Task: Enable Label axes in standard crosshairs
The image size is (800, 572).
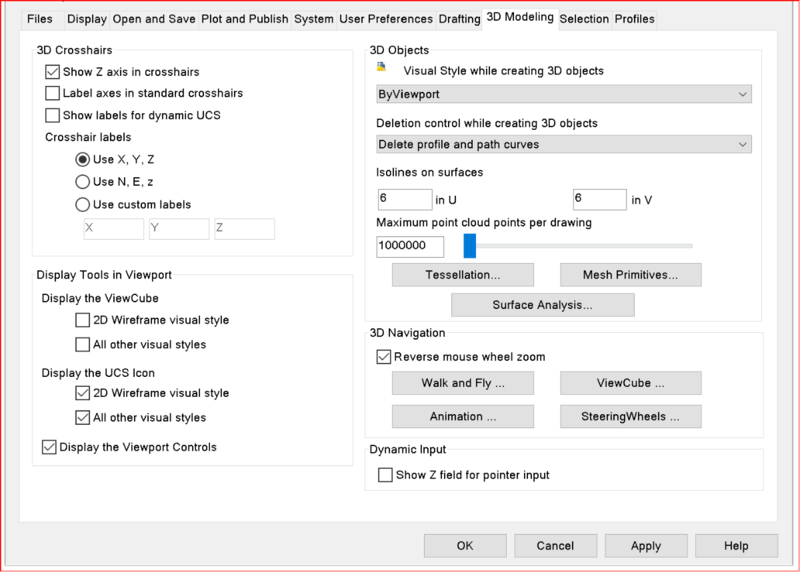Action: [x=53, y=93]
